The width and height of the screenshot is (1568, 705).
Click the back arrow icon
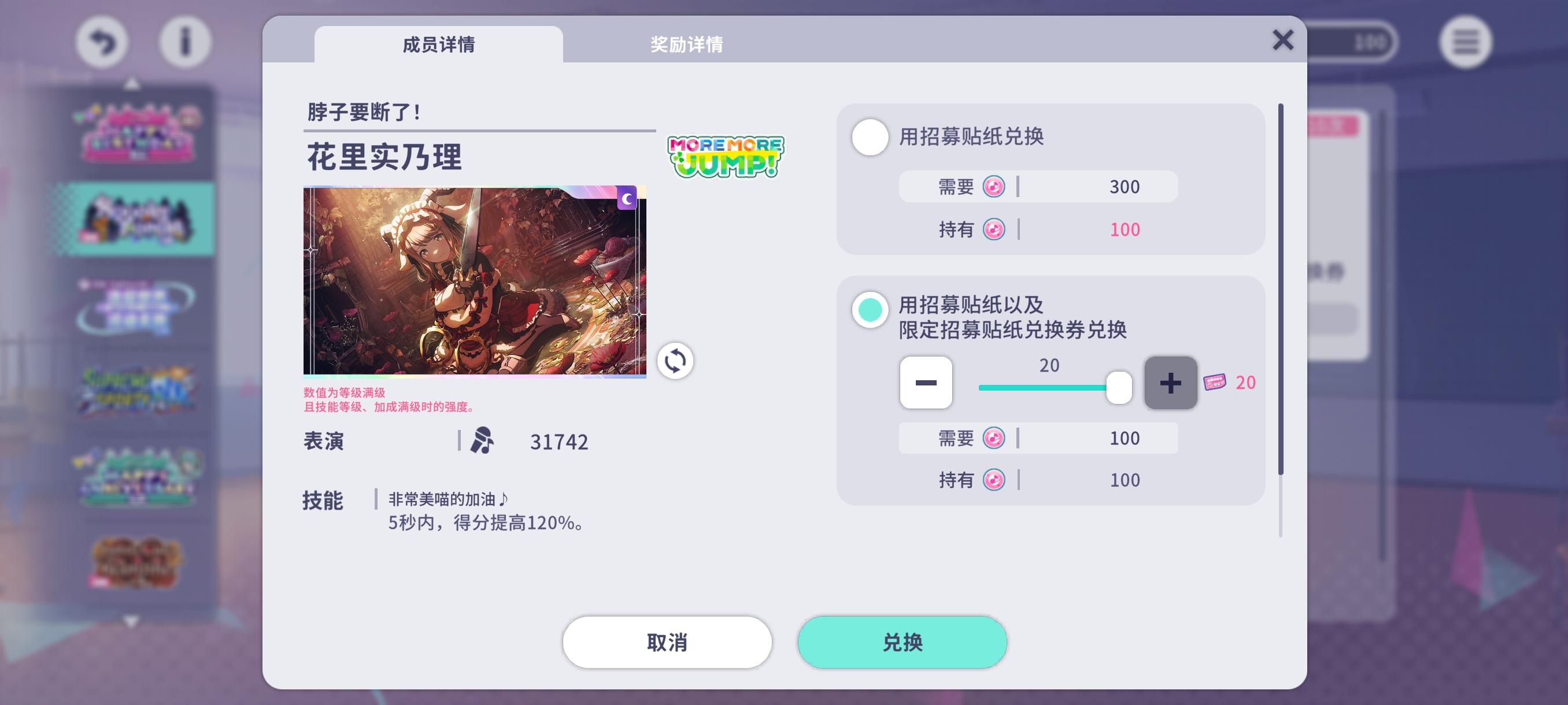point(102,42)
